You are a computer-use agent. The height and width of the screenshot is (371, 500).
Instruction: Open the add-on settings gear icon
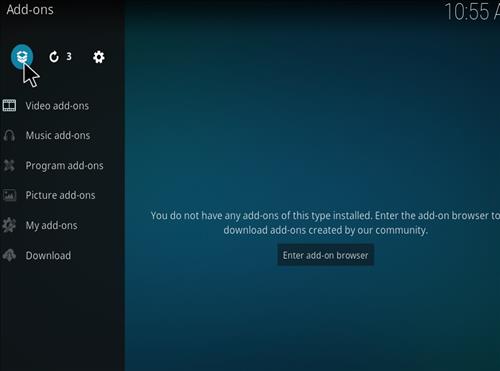99,57
